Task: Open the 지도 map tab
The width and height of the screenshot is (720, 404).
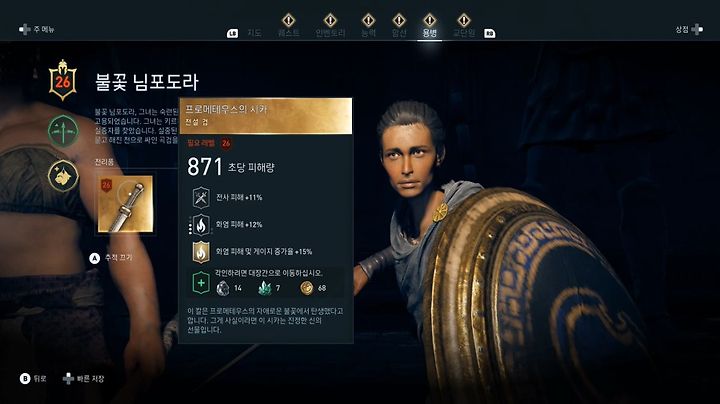Action: (254, 33)
